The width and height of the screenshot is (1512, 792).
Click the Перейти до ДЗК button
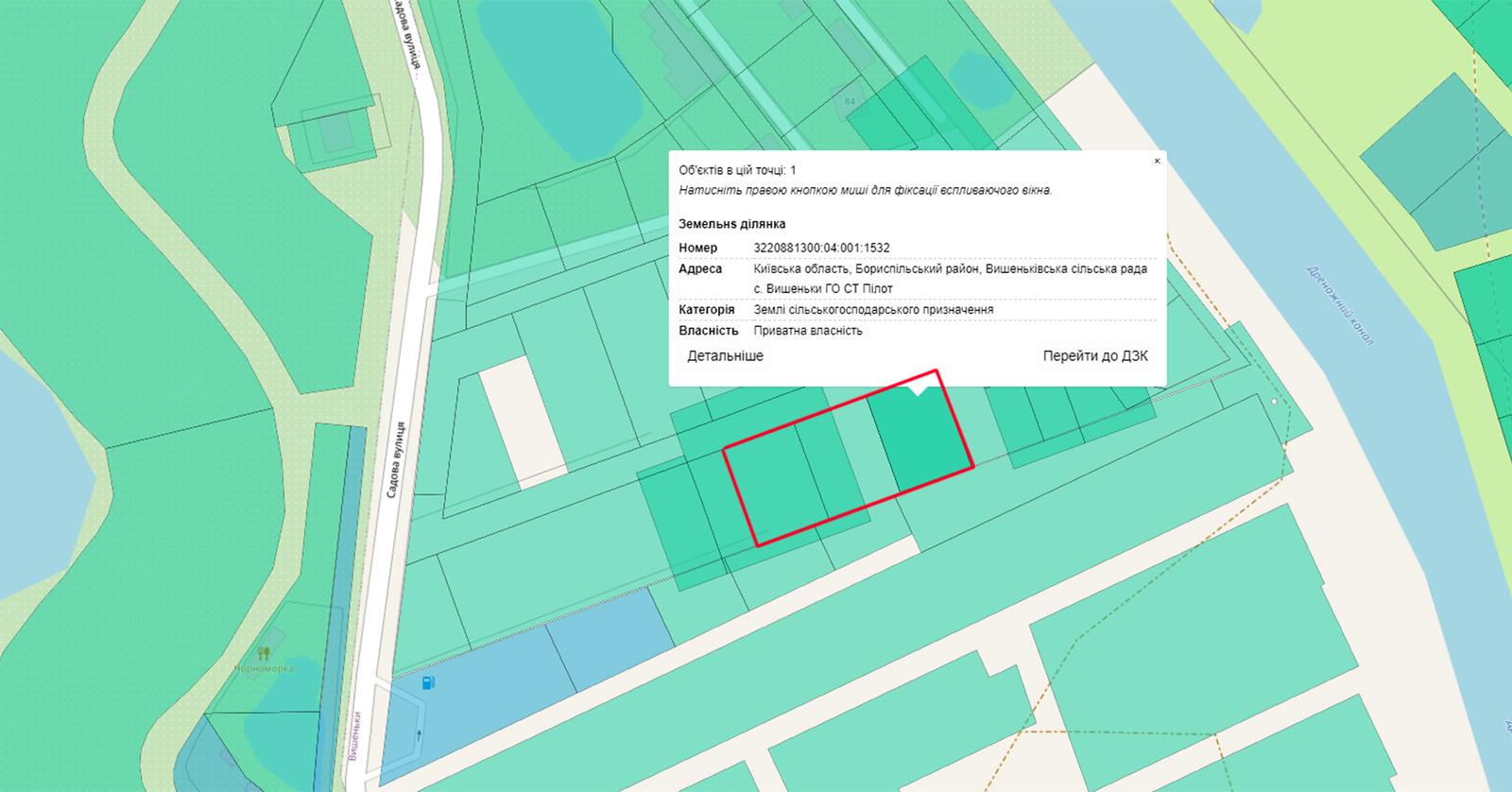pos(1095,356)
